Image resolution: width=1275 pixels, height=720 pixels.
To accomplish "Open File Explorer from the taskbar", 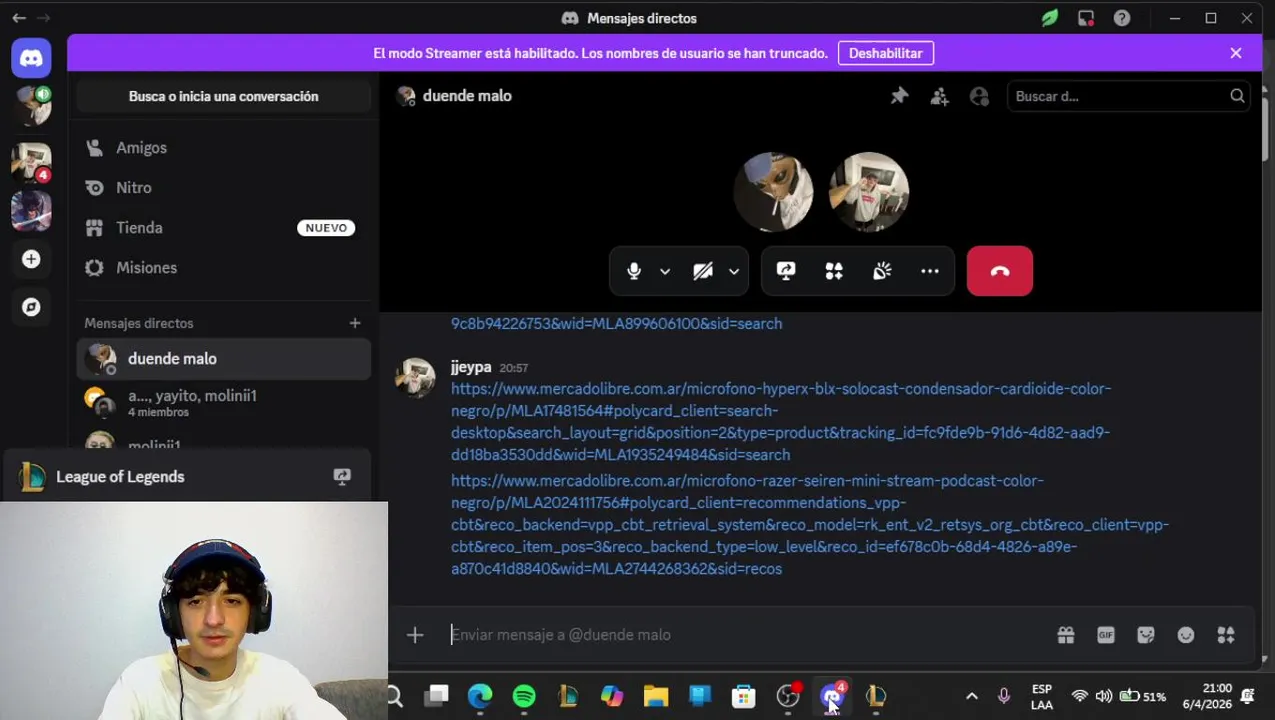I will click(x=656, y=696).
